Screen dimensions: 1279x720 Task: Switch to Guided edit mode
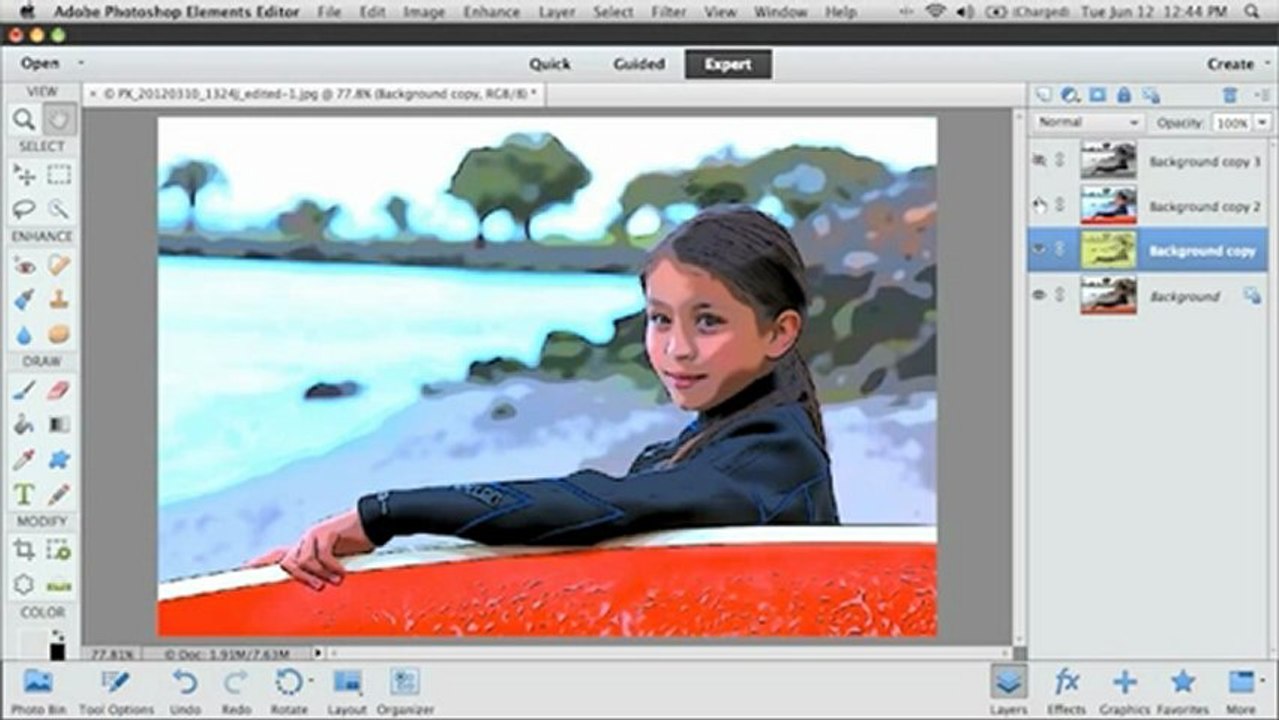[x=638, y=64]
